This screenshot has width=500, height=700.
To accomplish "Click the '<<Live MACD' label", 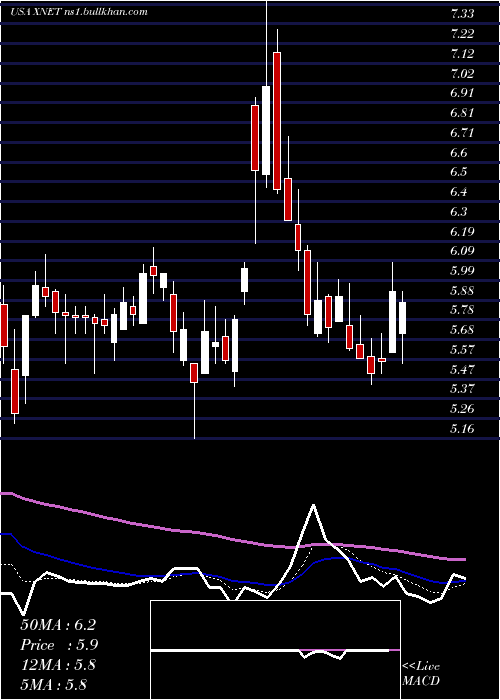I will [421, 674].
